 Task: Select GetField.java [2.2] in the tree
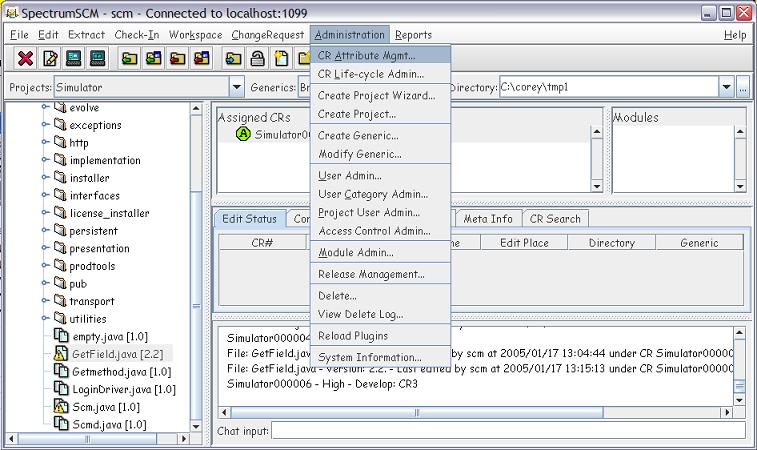coord(117,354)
